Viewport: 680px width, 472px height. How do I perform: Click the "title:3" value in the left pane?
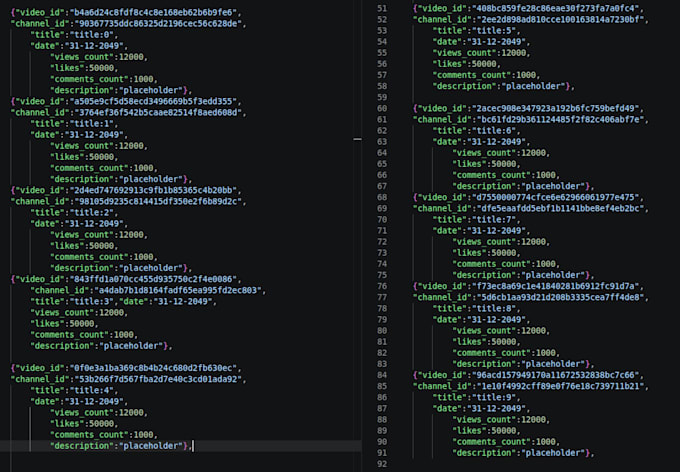93,302
